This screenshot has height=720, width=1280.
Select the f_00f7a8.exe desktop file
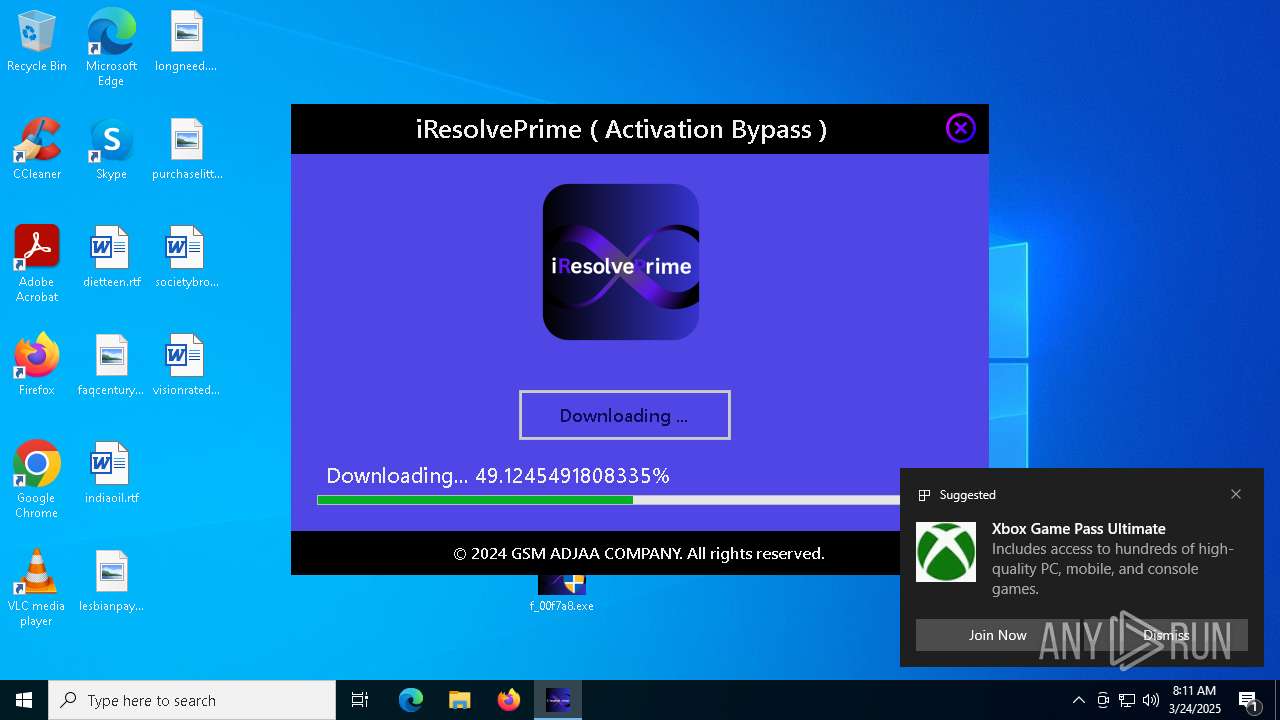pyautogui.click(x=561, y=592)
